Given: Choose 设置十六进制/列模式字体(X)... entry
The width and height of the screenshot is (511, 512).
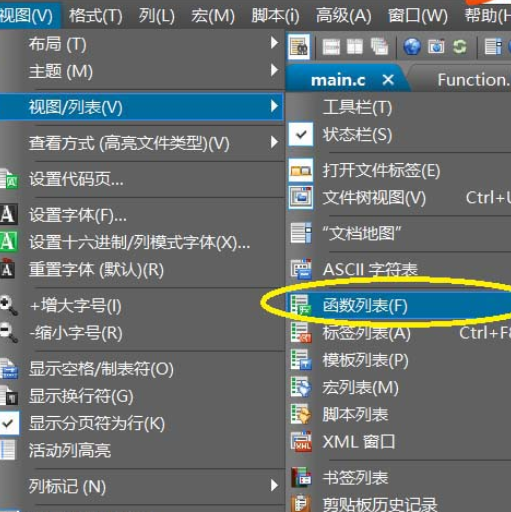Looking at the screenshot, I should (139, 242).
